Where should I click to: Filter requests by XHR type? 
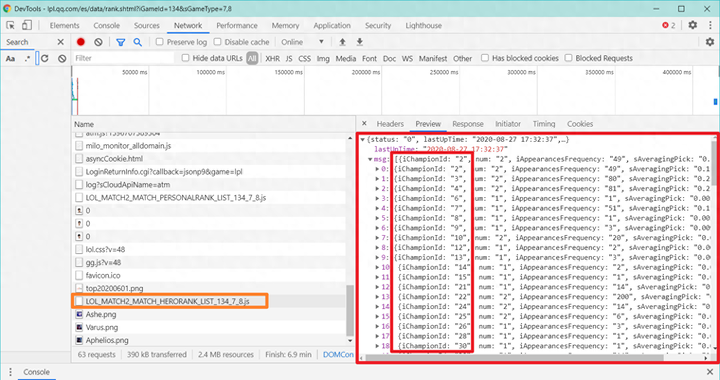coord(272,58)
